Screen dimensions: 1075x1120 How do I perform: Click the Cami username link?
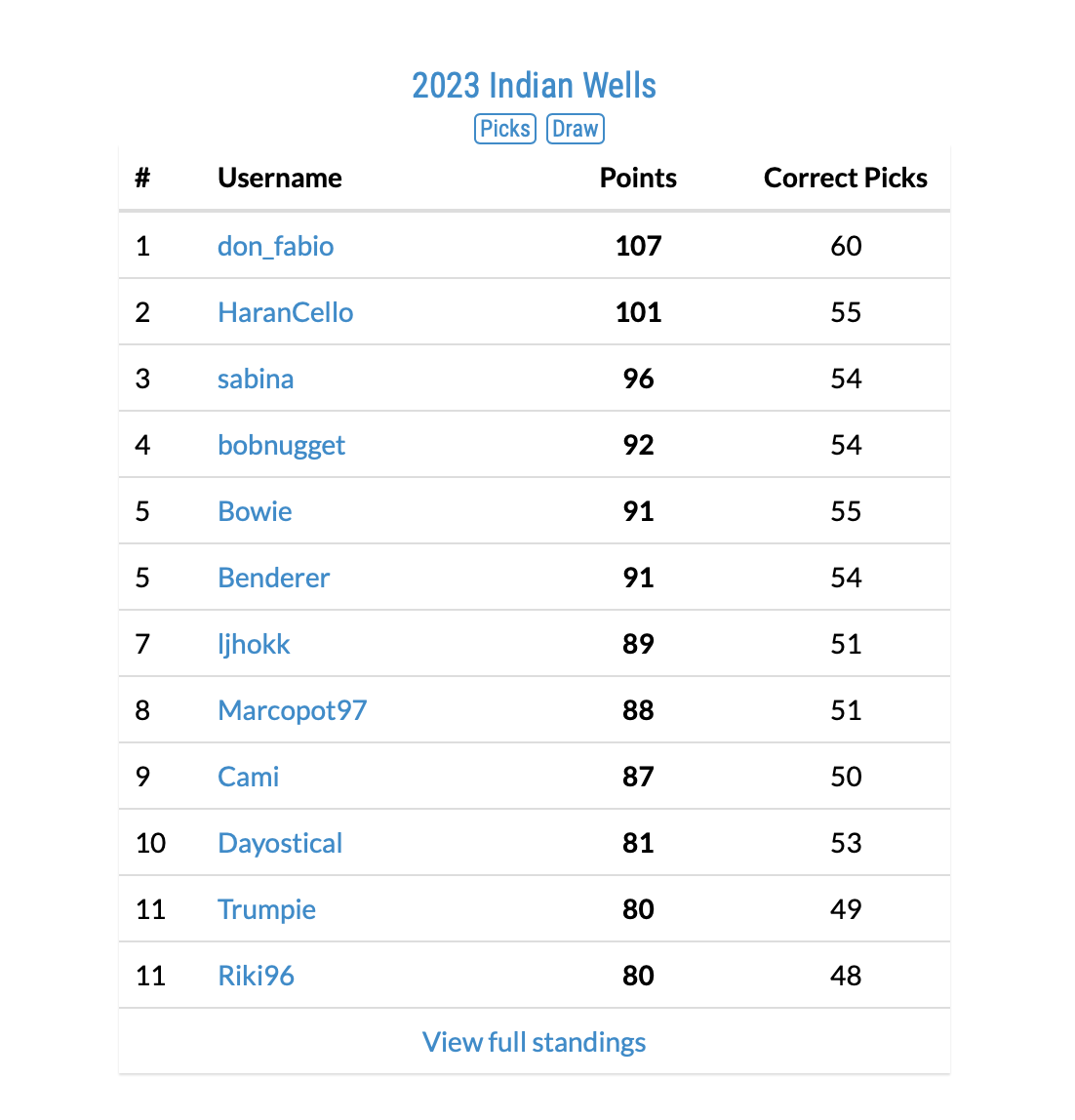pyautogui.click(x=248, y=777)
